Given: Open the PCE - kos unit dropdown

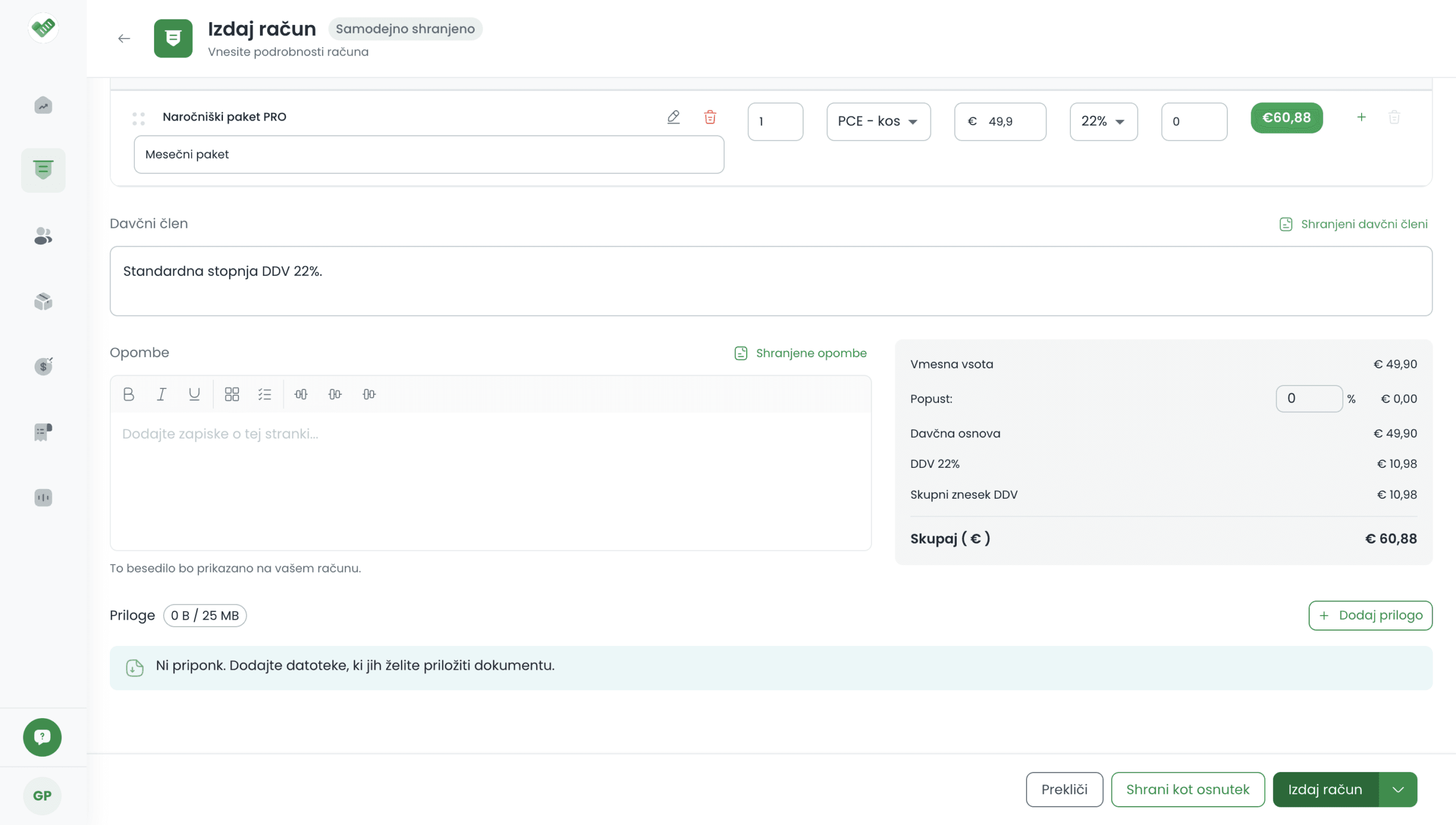Looking at the screenshot, I should tap(878, 121).
